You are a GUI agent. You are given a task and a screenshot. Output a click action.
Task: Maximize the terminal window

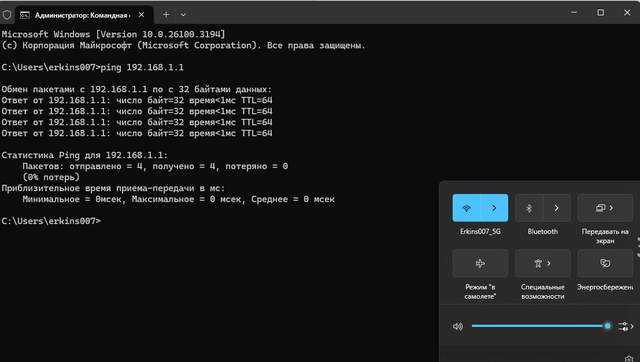(600, 13)
